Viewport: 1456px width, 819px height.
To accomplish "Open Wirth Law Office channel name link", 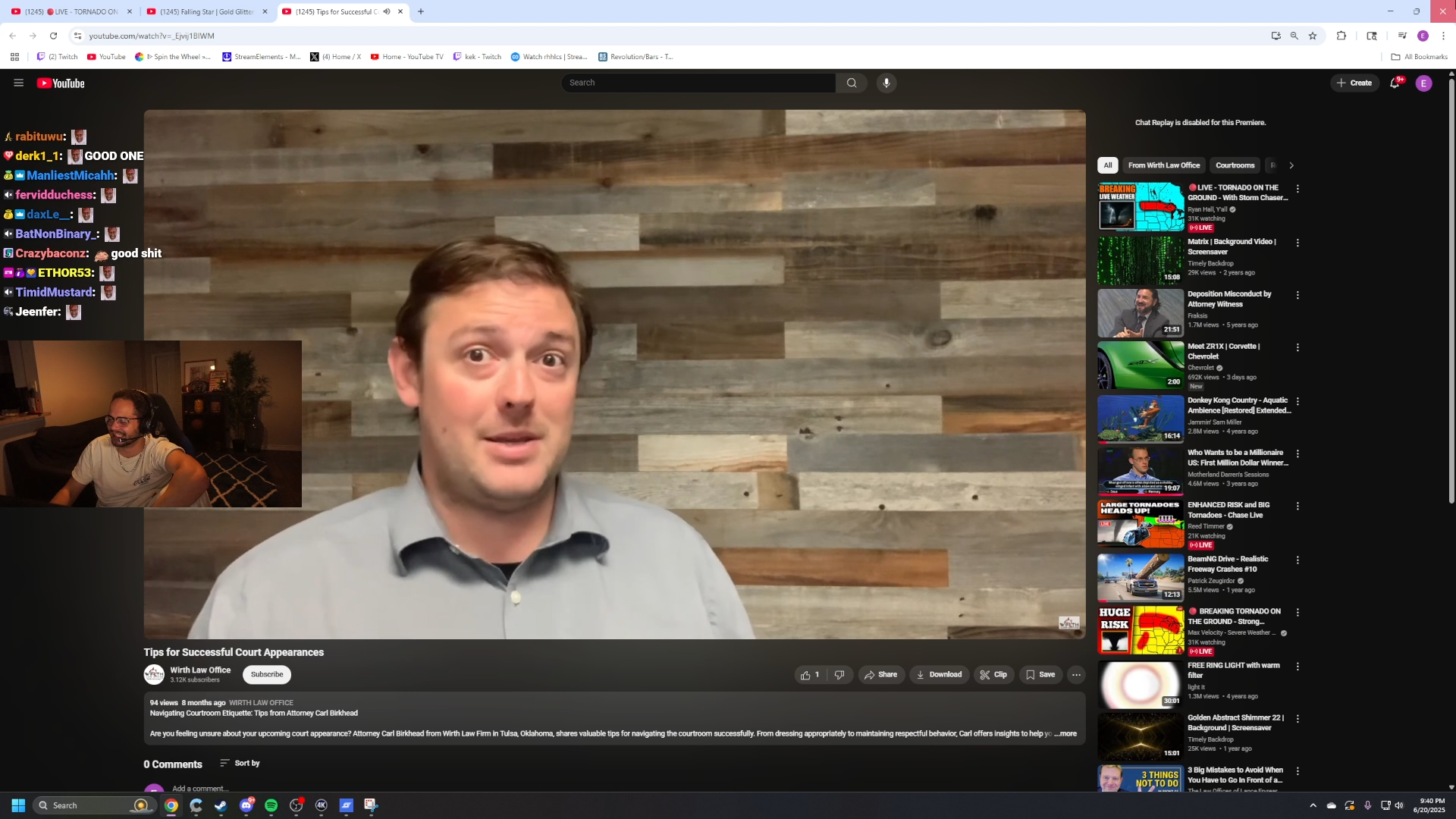I will 200,670.
